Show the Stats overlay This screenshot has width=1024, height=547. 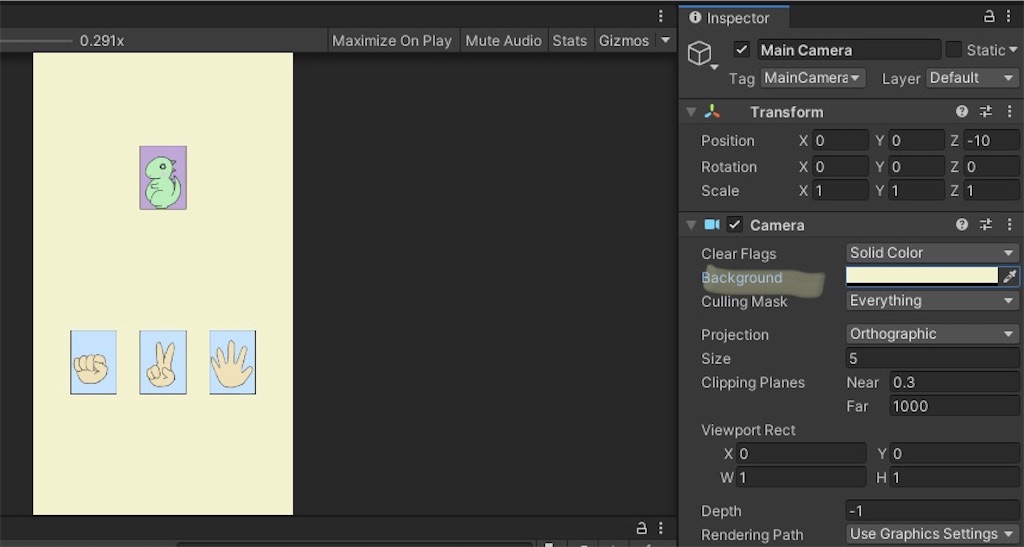[569, 40]
